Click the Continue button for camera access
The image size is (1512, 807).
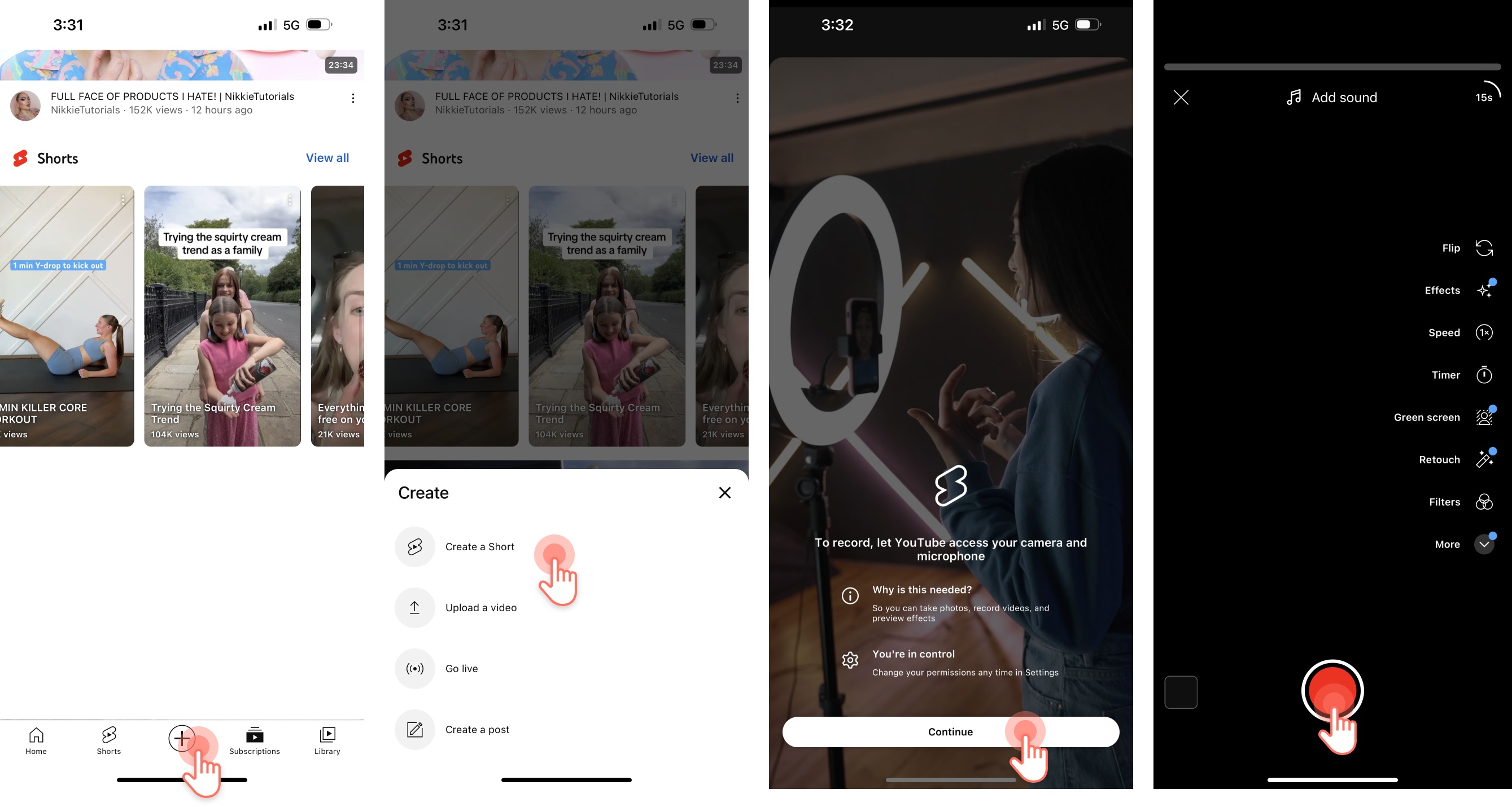click(950, 732)
